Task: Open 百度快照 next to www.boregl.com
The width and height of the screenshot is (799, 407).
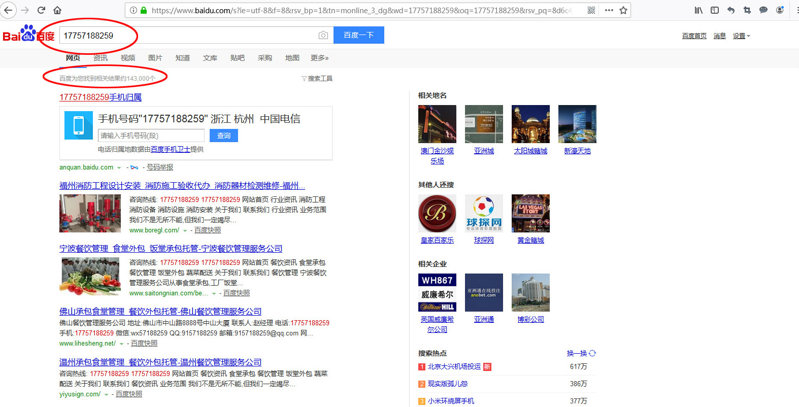Action: (x=208, y=231)
